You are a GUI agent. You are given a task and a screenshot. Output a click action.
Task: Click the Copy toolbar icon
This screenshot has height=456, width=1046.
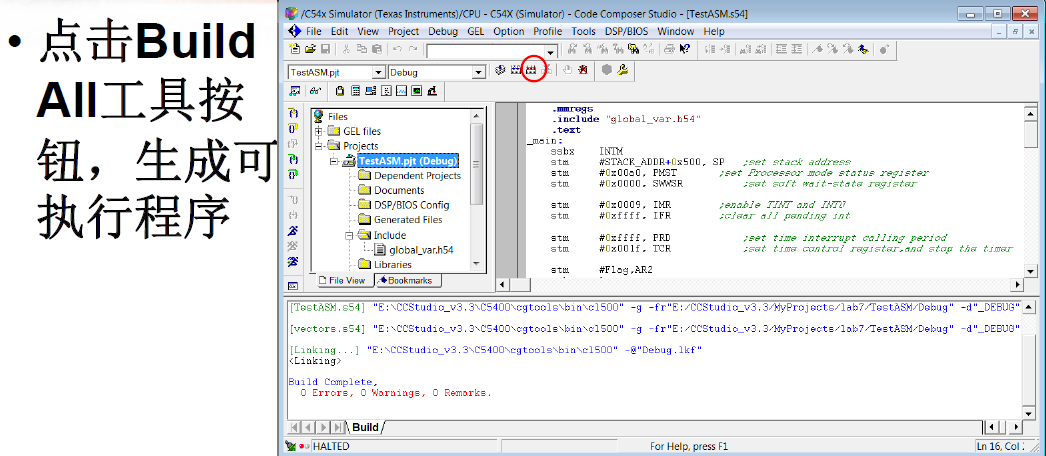[x=362, y=49]
